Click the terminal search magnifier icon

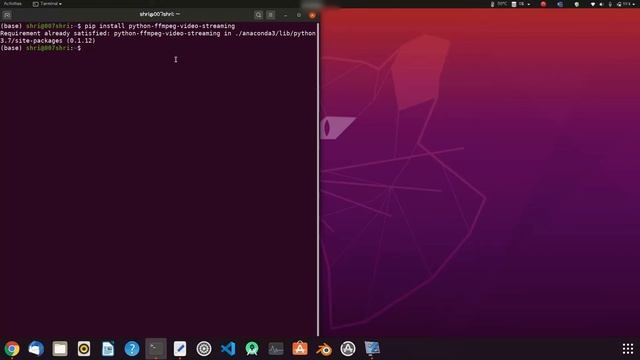(x=258, y=15)
